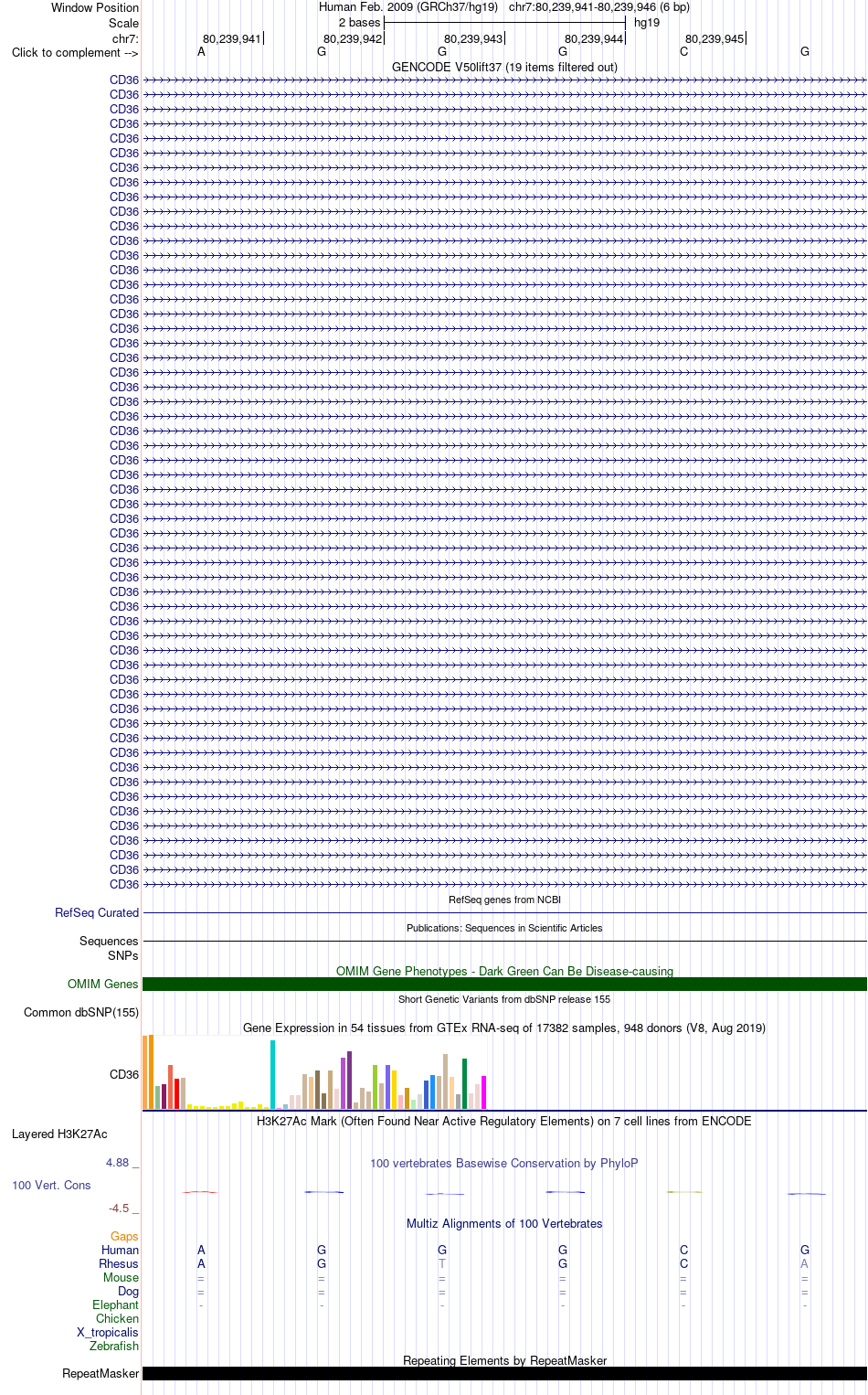Screen dimensions: 868x1395
Task: Click position marker 80,239,944
Action: pos(594,38)
